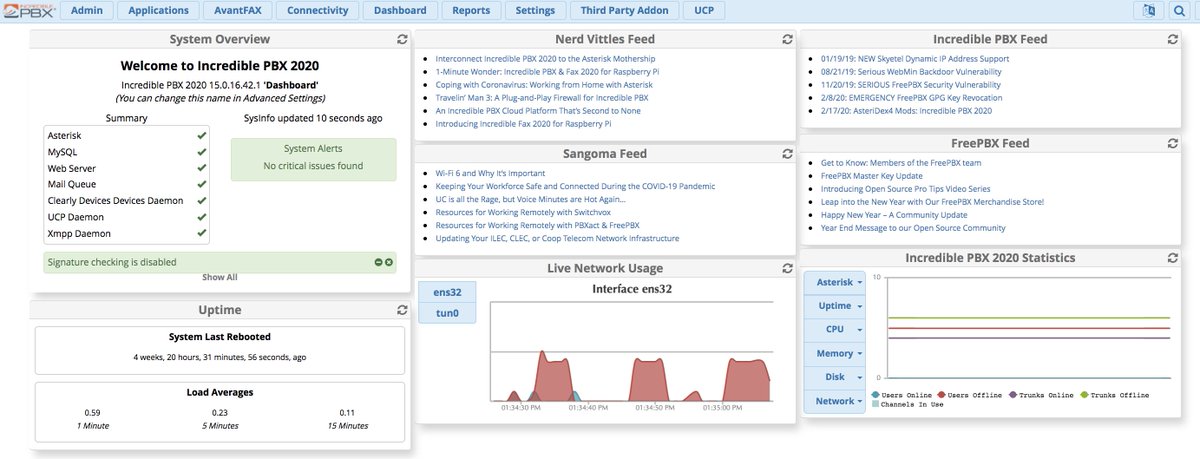Toggle Channels In Use legend entry
The image size is (1200, 459).
tap(906, 406)
